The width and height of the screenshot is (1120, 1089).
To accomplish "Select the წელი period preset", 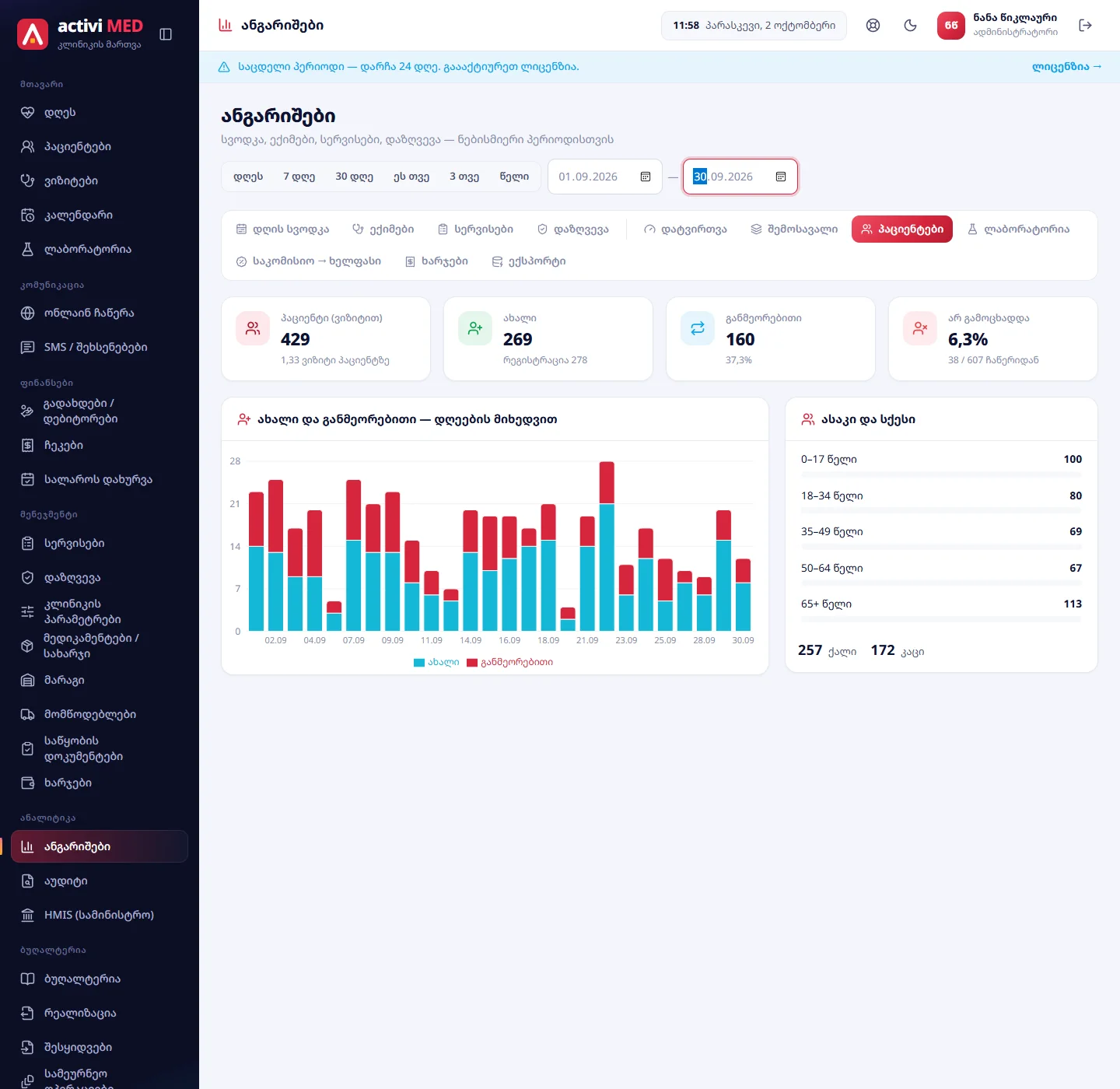I will click(514, 177).
